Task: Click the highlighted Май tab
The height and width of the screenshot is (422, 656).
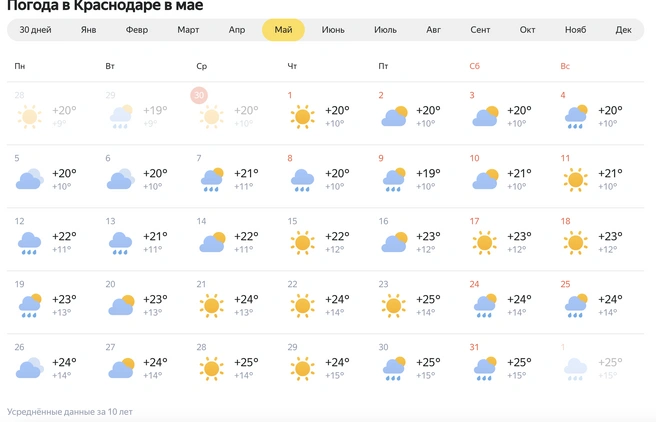Action: point(283,30)
